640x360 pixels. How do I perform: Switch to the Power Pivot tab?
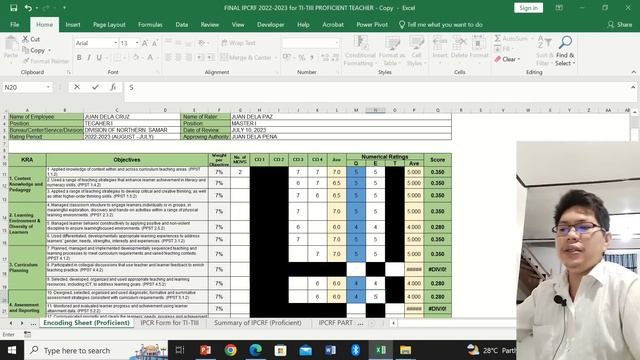coord(372,24)
